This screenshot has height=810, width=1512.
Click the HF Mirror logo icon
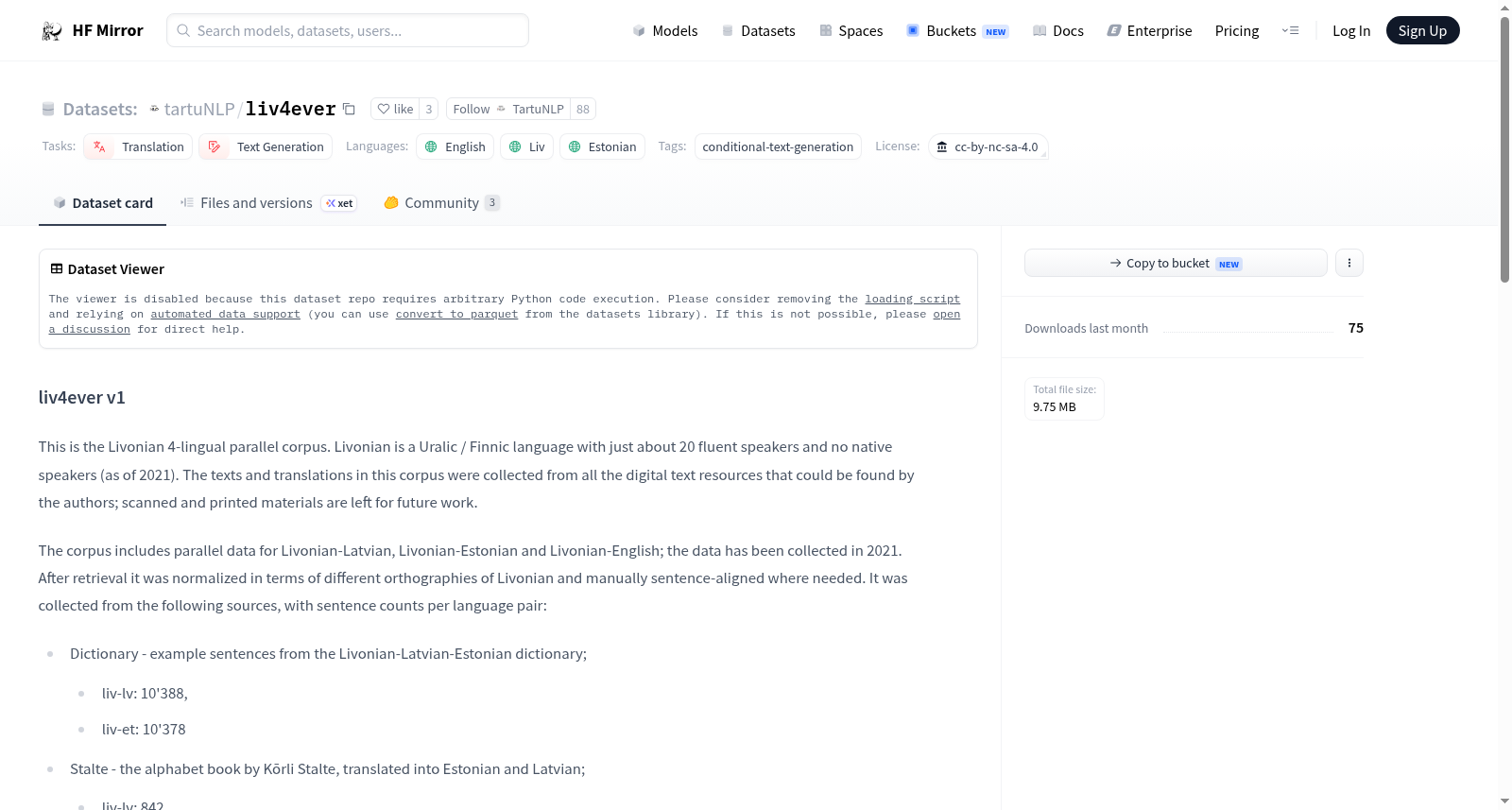52,31
